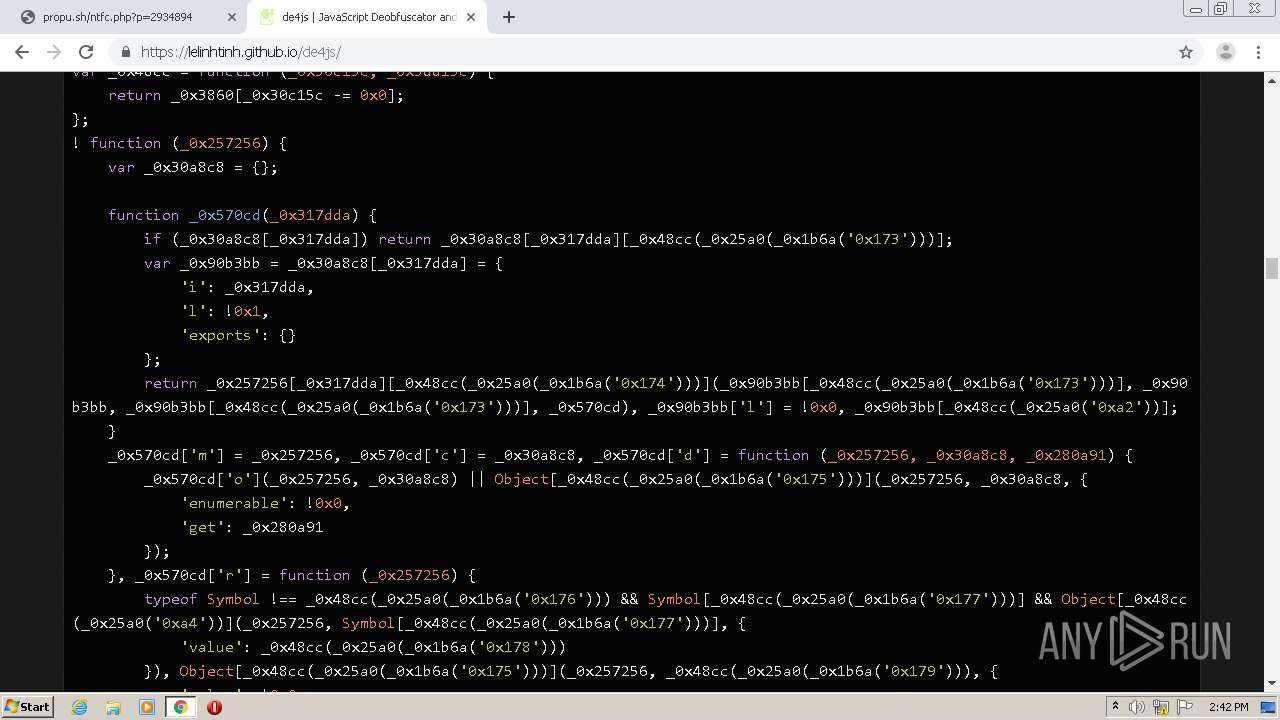This screenshot has width=1280, height=720.
Task: Go back to the previous page
Action: (22, 52)
